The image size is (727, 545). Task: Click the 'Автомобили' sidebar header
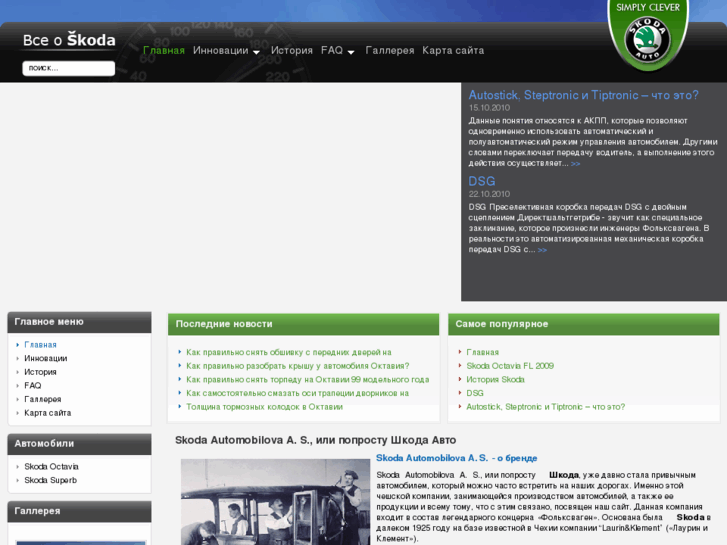point(79,444)
